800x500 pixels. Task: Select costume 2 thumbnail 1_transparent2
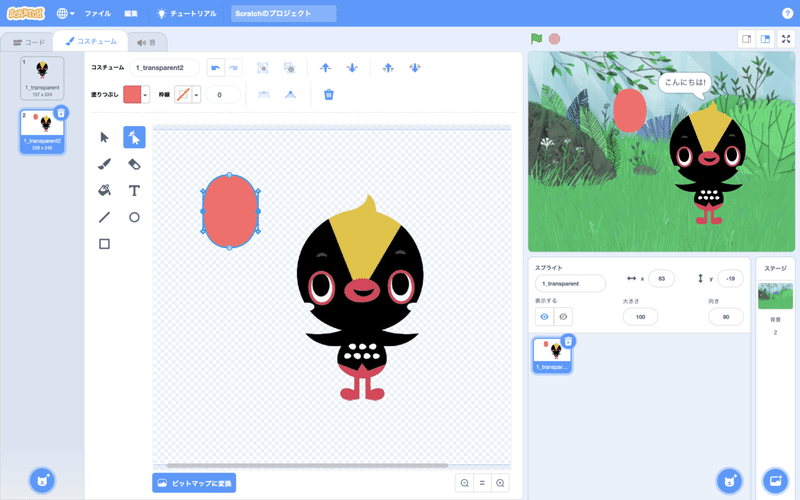(42, 131)
